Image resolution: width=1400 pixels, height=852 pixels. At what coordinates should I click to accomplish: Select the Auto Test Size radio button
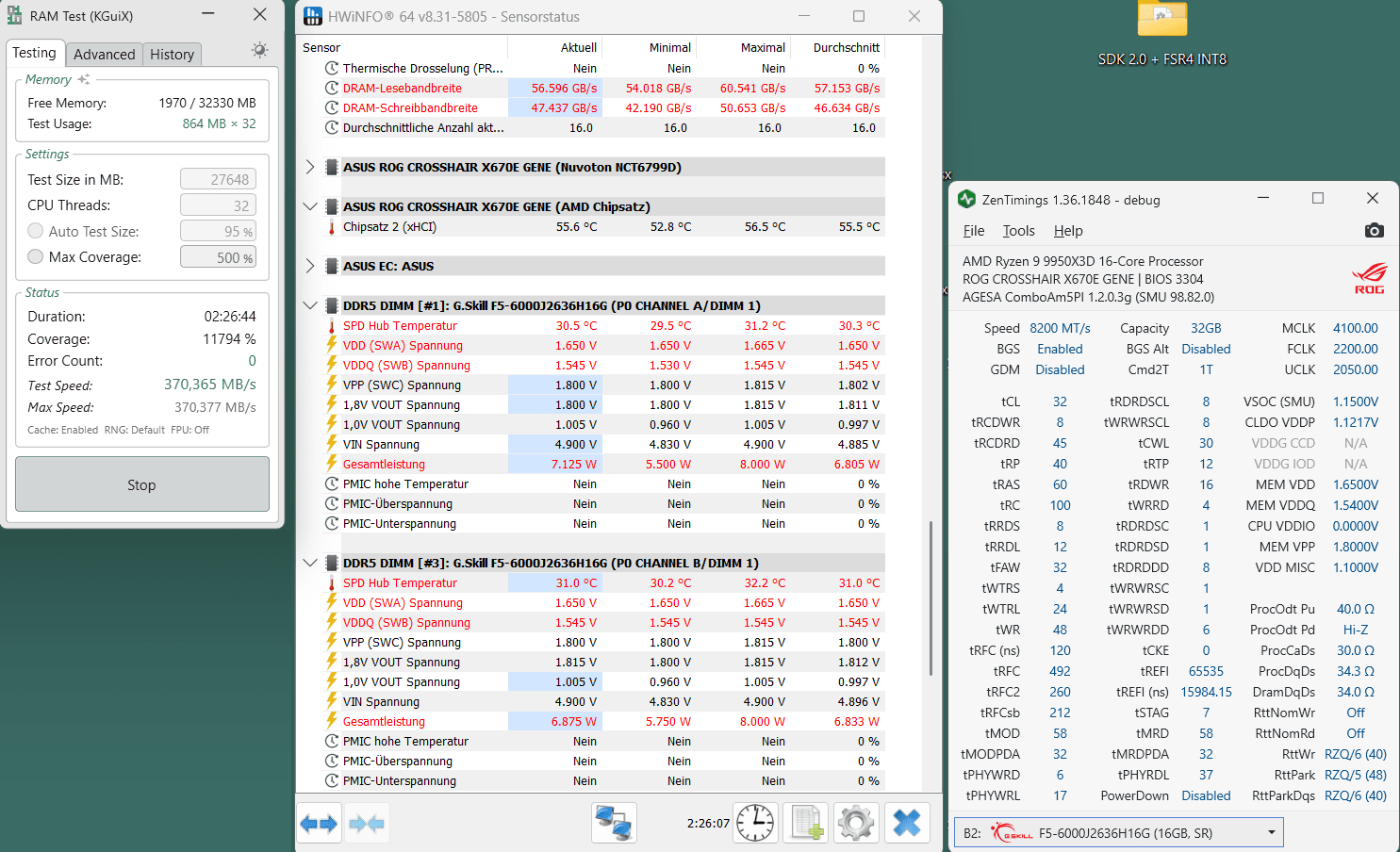coord(36,231)
